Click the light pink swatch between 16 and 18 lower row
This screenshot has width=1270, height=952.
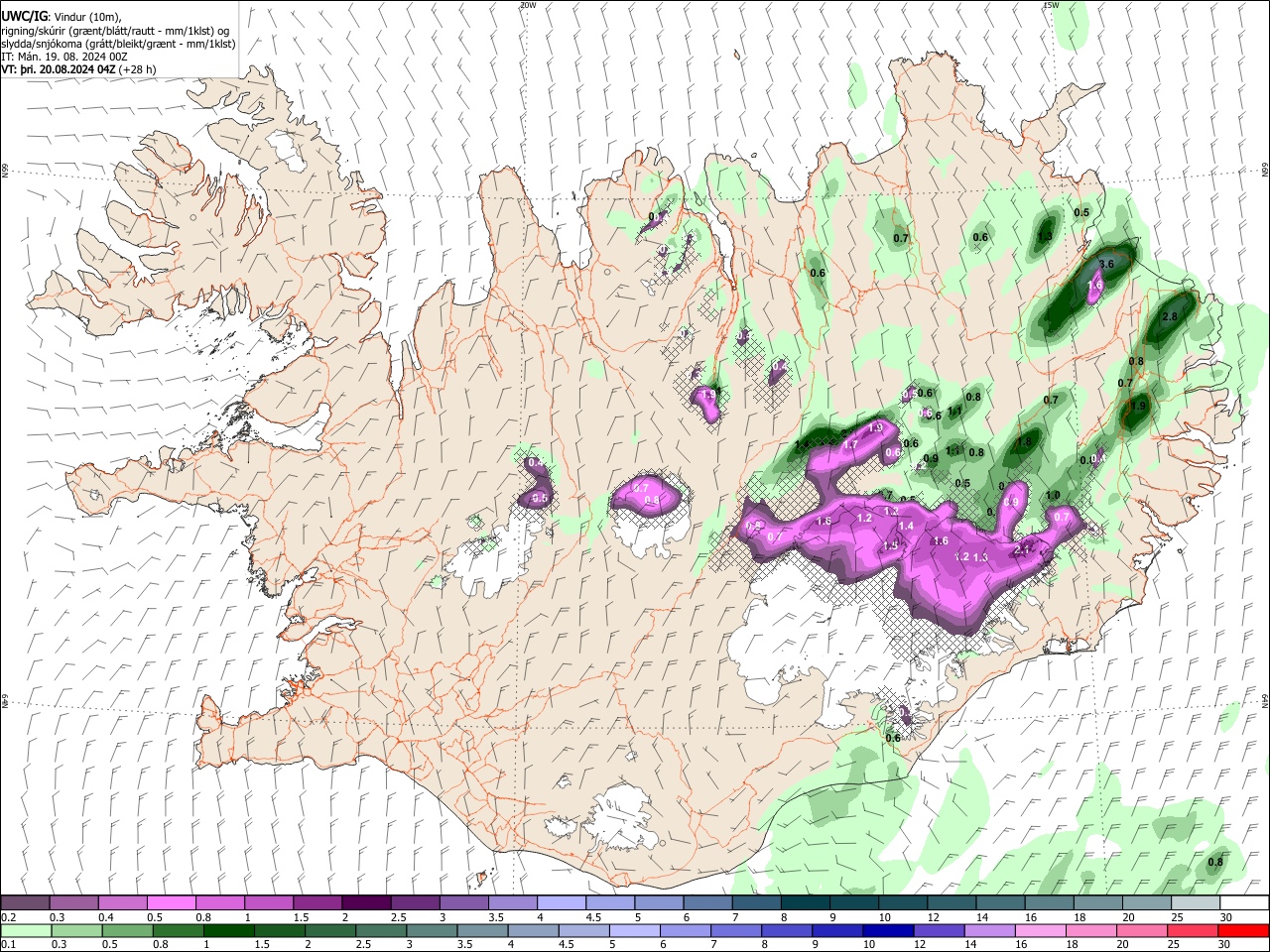tap(1040, 931)
